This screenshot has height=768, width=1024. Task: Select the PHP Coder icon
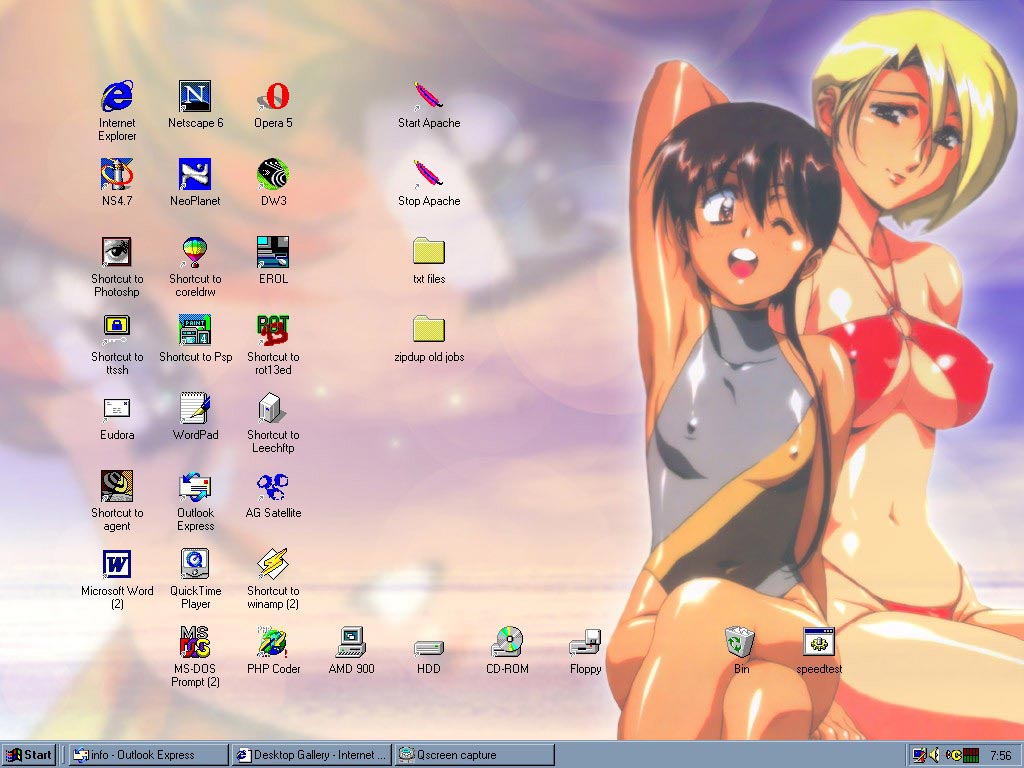pos(273,643)
